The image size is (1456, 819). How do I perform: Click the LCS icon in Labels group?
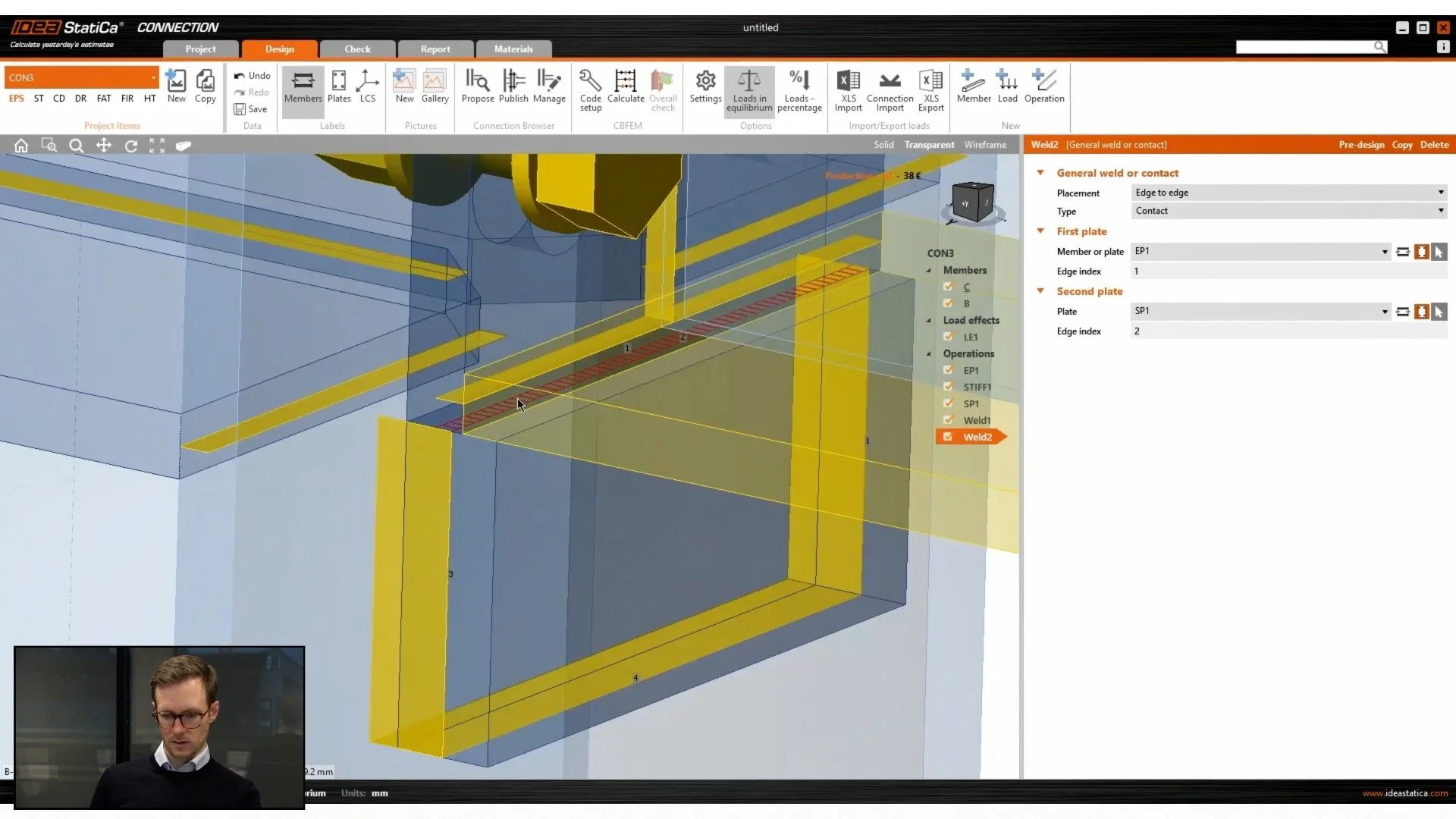tap(368, 85)
